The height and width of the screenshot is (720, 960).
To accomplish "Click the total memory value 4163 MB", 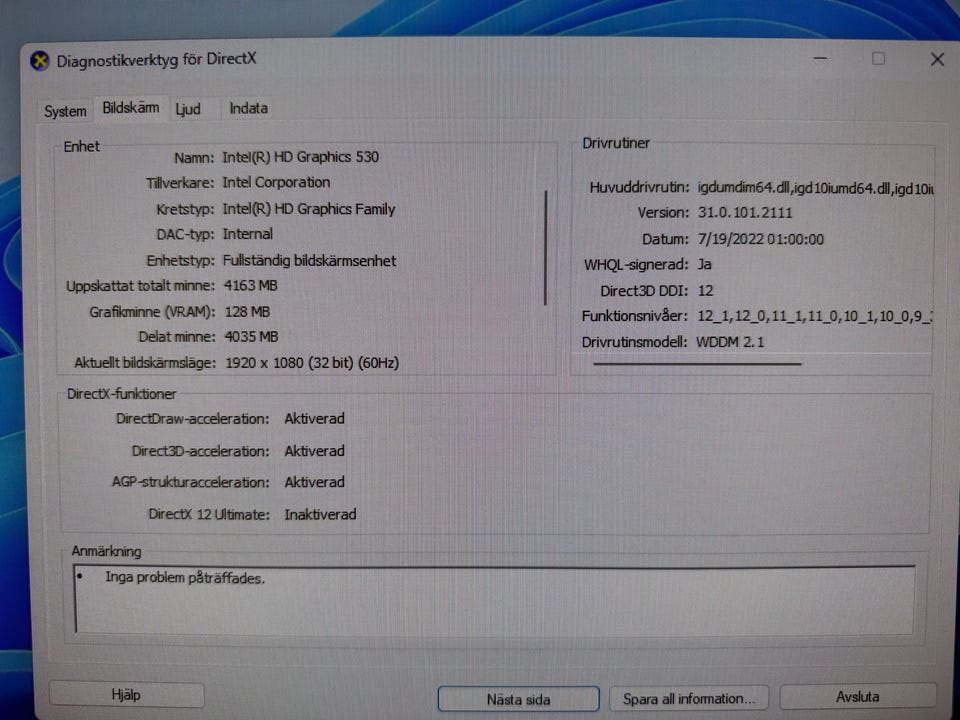I will tap(251, 285).
